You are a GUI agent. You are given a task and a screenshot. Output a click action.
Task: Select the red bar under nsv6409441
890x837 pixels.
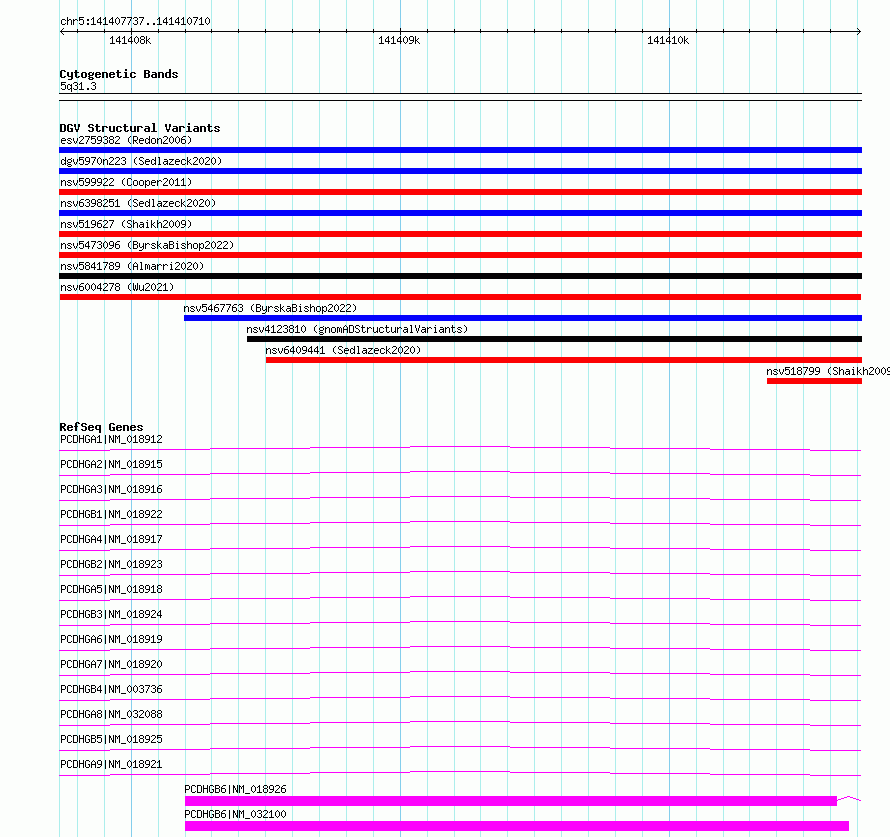(564, 360)
